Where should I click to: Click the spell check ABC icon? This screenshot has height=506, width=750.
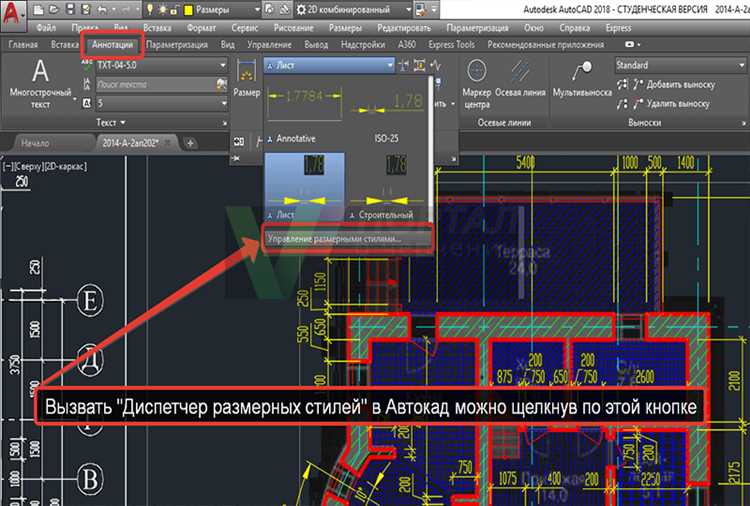pos(87,65)
